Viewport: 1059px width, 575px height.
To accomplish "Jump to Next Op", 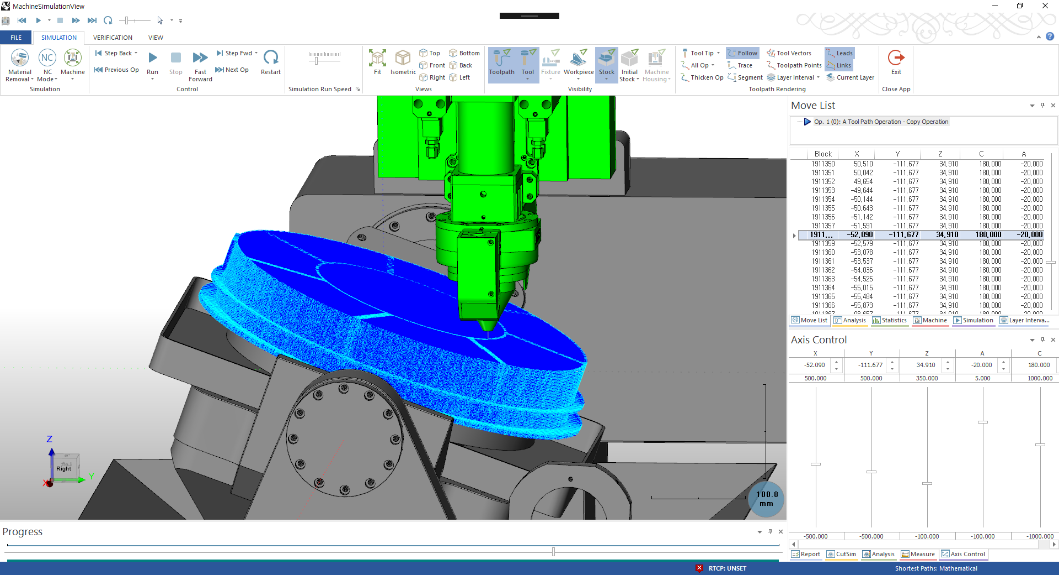I will (x=232, y=70).
